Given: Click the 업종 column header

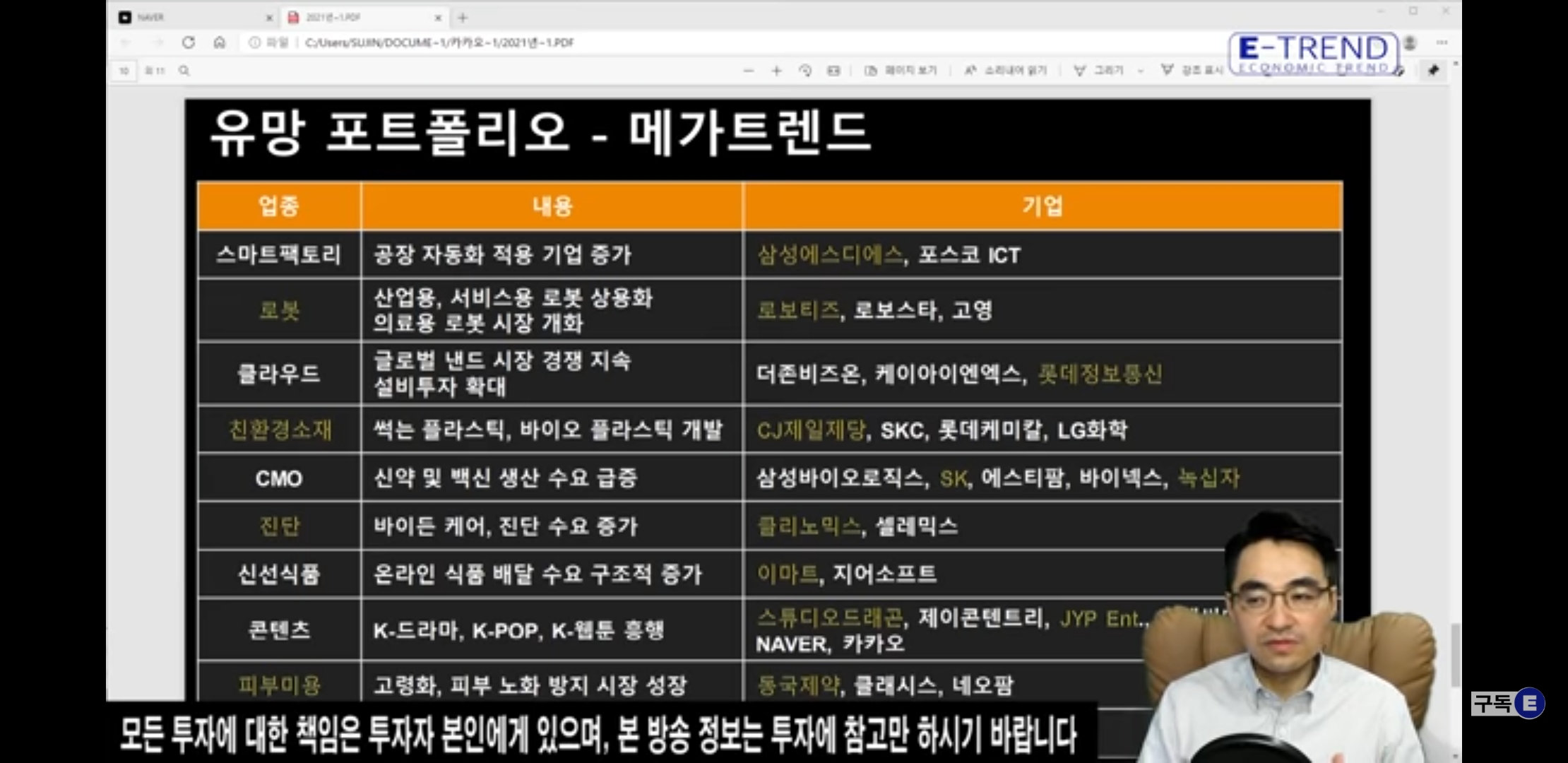Looking at the screenshot, I should (x=279, y=206).
